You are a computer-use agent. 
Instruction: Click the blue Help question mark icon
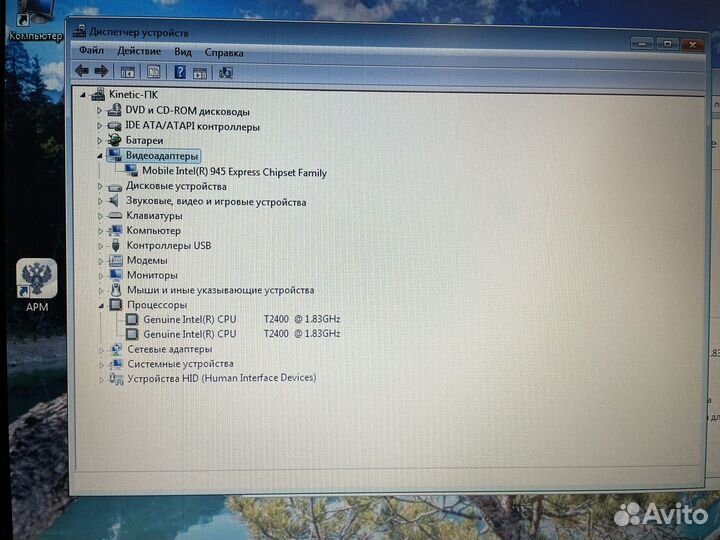[180, 72]
